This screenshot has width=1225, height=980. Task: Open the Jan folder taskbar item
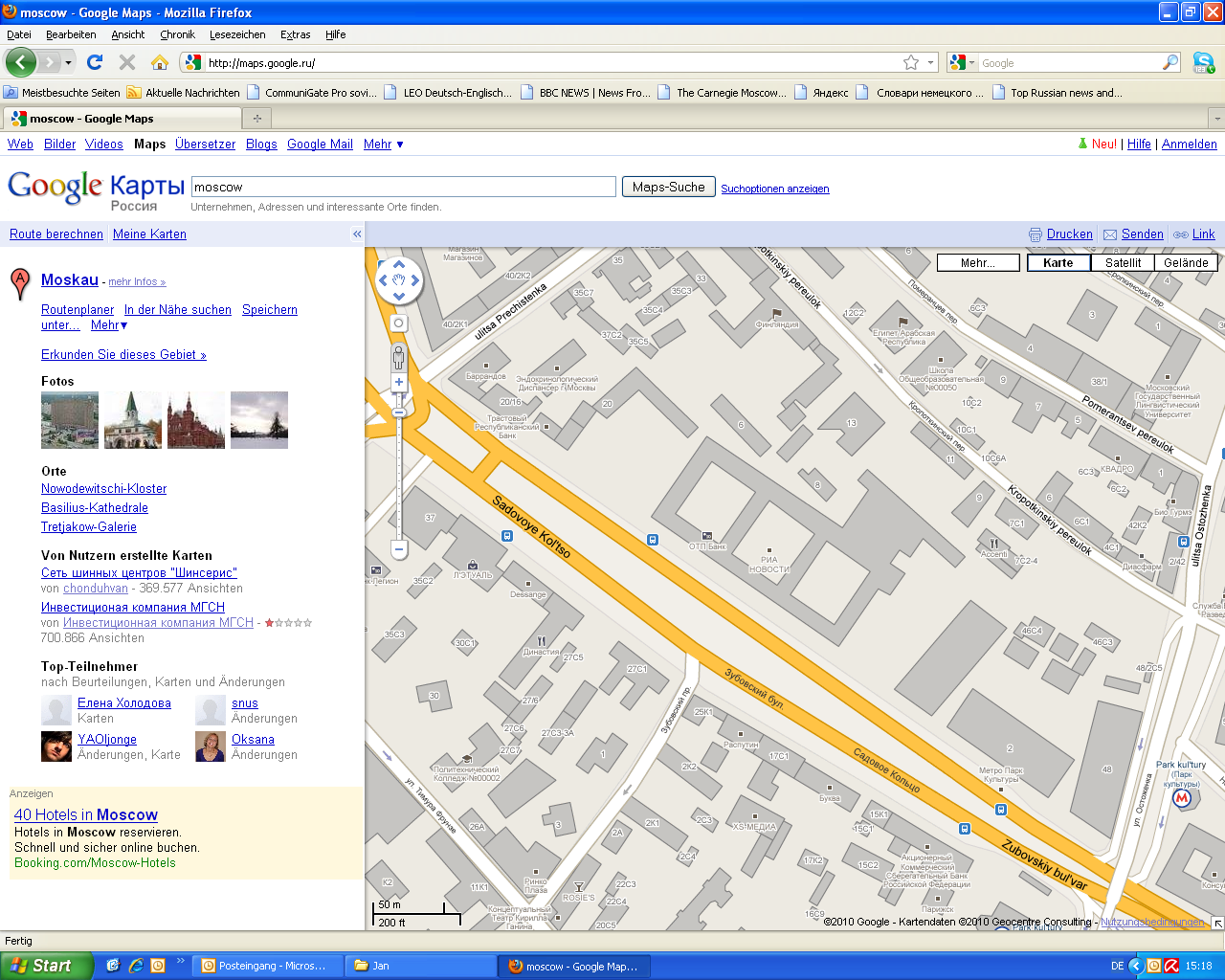(x=420, y=966)
